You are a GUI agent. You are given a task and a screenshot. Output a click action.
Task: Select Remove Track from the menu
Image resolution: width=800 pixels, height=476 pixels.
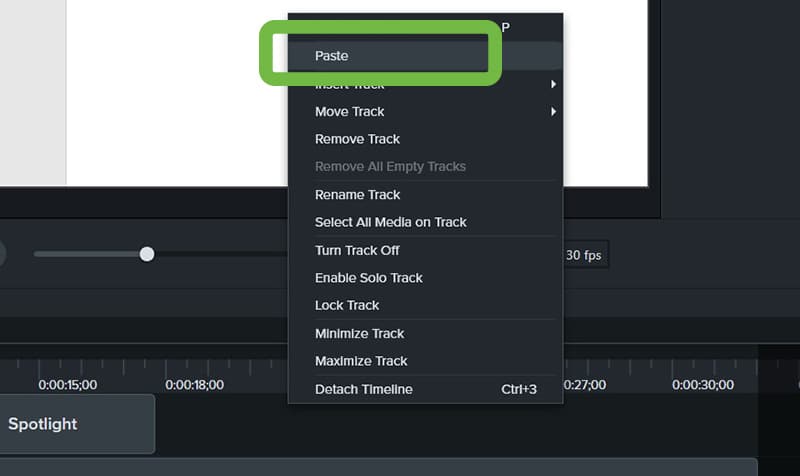(425, 139)
